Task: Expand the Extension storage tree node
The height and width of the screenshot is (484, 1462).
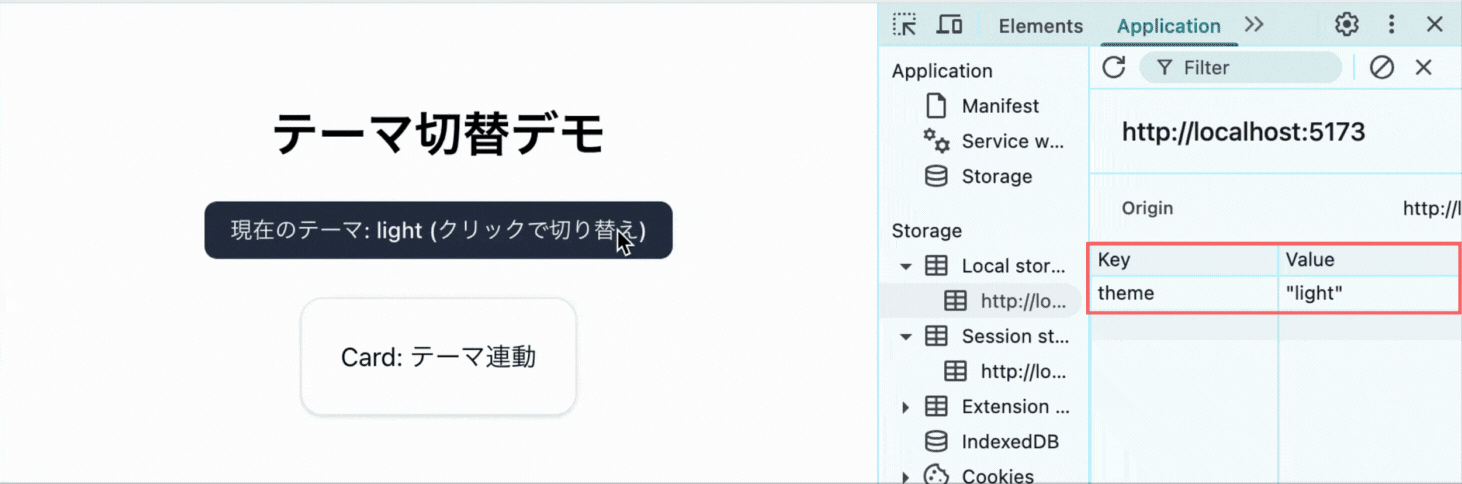Action: pyautogui.click(x=906, y=407)
